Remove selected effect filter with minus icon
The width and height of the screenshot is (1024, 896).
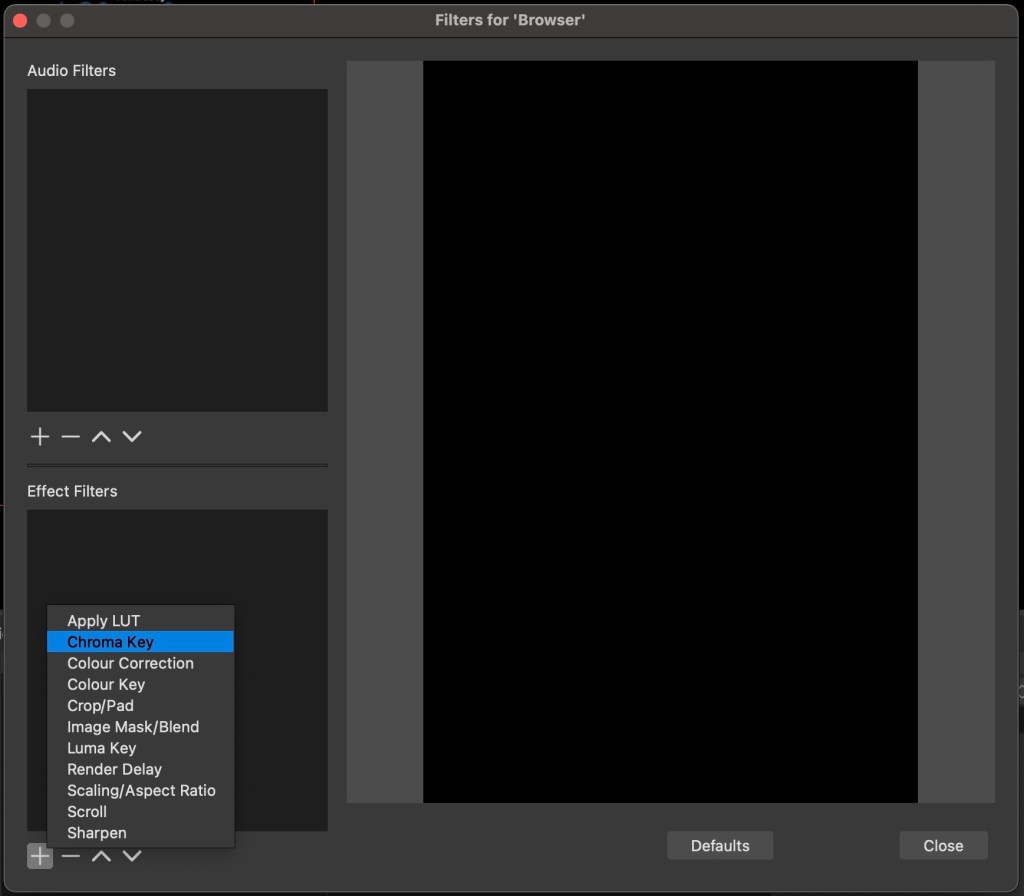[70, 856]
